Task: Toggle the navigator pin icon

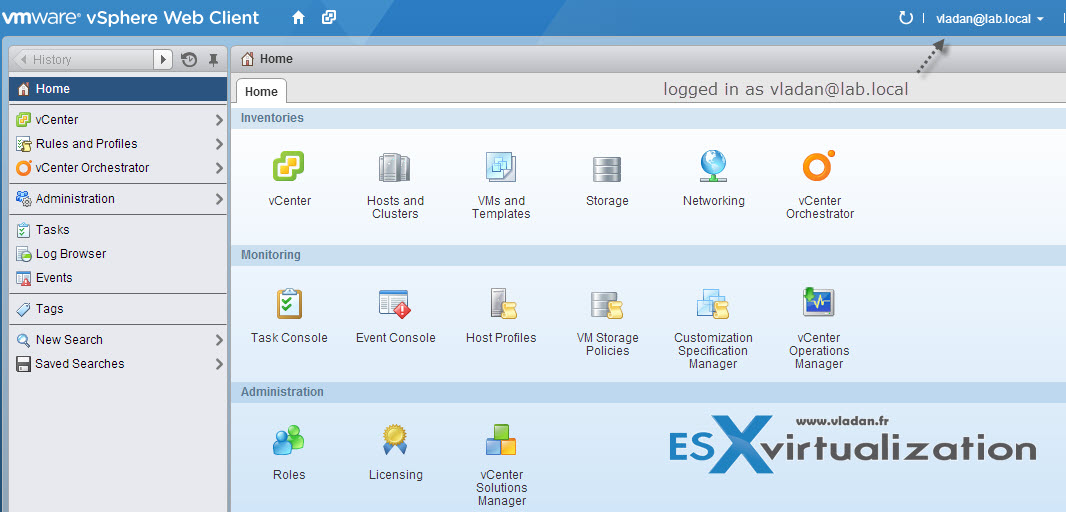Action: [213, 60]
